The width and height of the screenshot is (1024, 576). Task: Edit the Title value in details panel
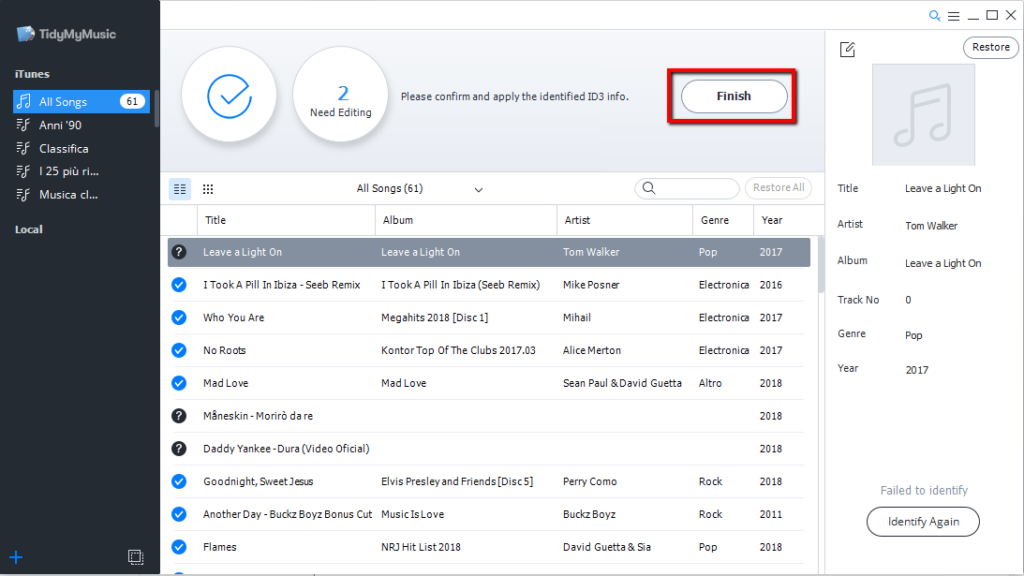click(x=943, y=188)
